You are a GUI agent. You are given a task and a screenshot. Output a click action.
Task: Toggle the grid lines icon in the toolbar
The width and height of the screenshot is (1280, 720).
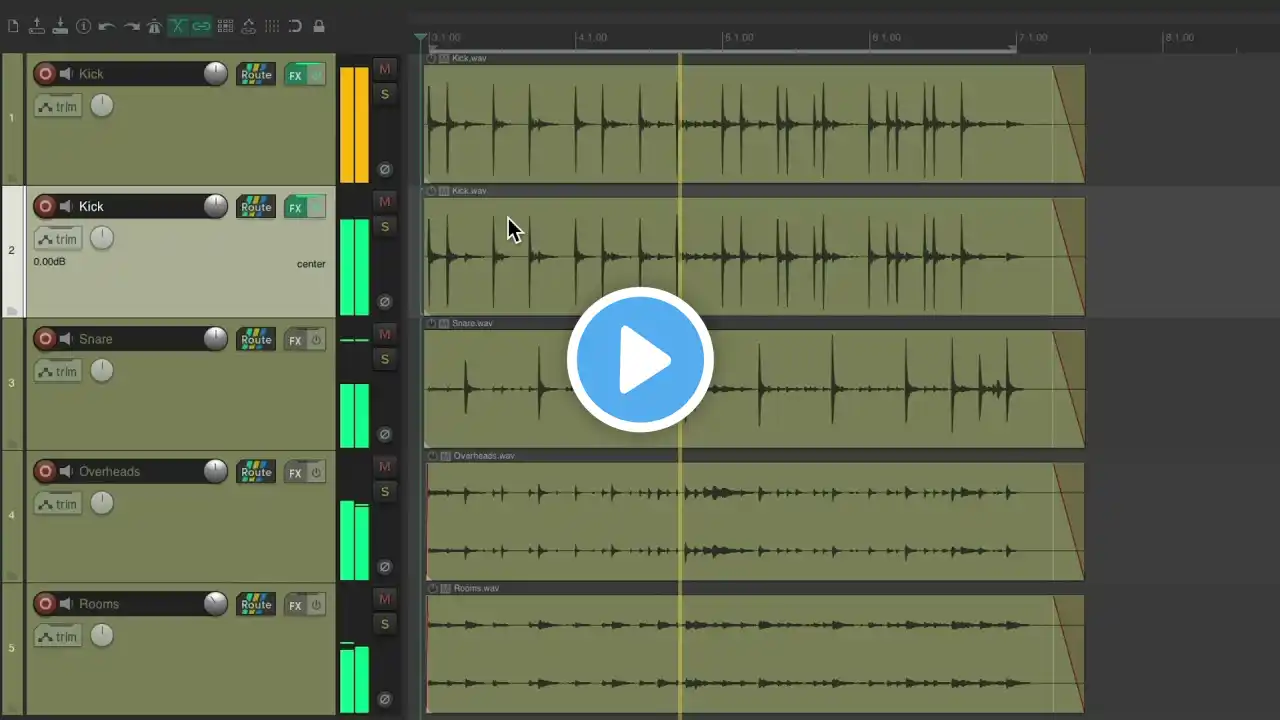coord(272,26)
